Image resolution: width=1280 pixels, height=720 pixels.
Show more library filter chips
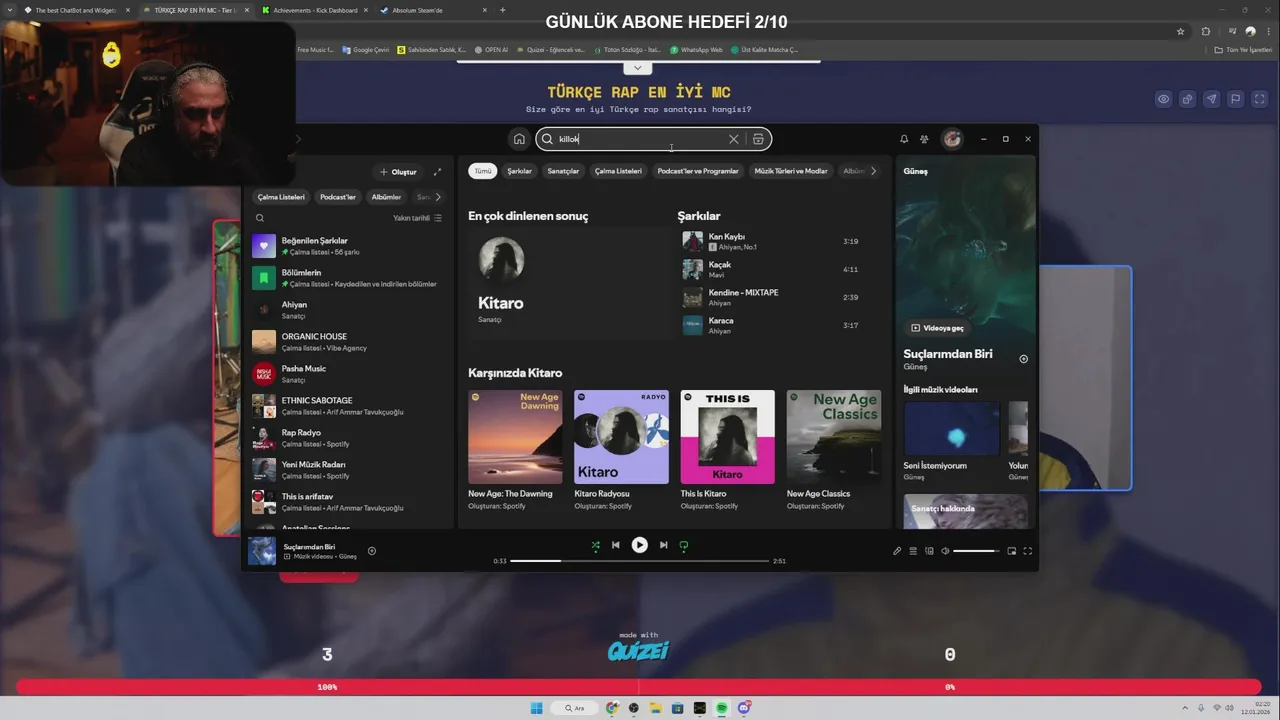click(437, 197)
